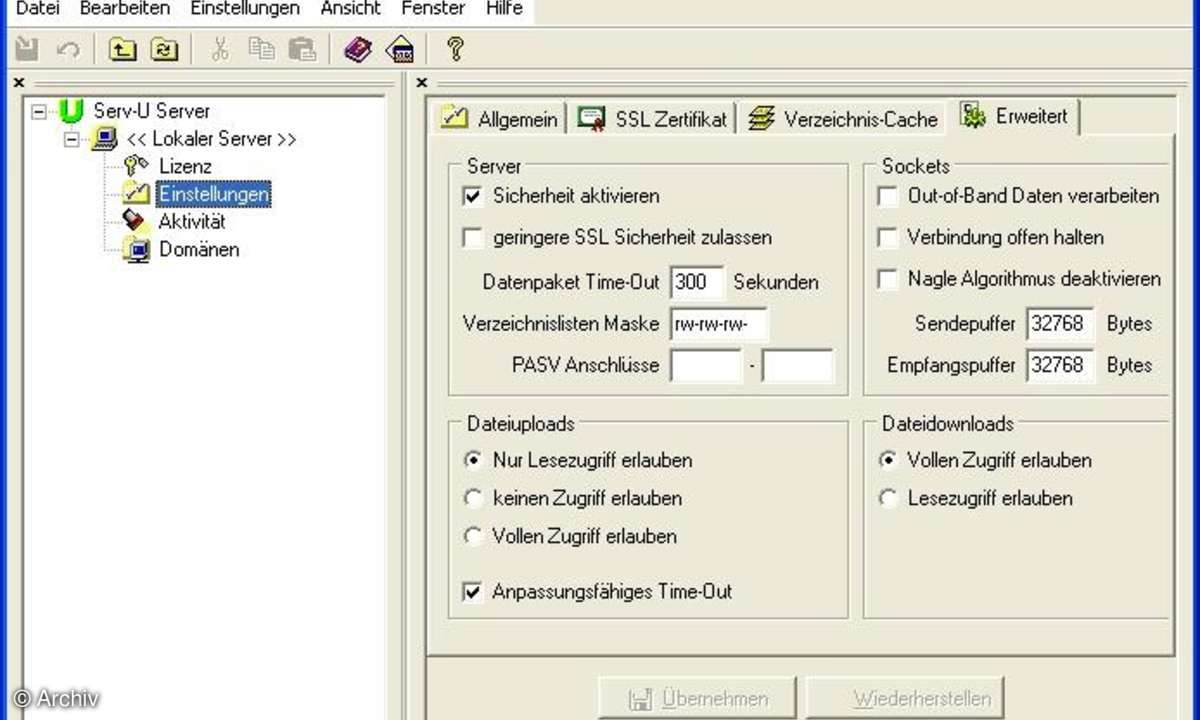1200x720 pixels.
Task: Click the Aktivität tree icon
Action: coord(136,221)
